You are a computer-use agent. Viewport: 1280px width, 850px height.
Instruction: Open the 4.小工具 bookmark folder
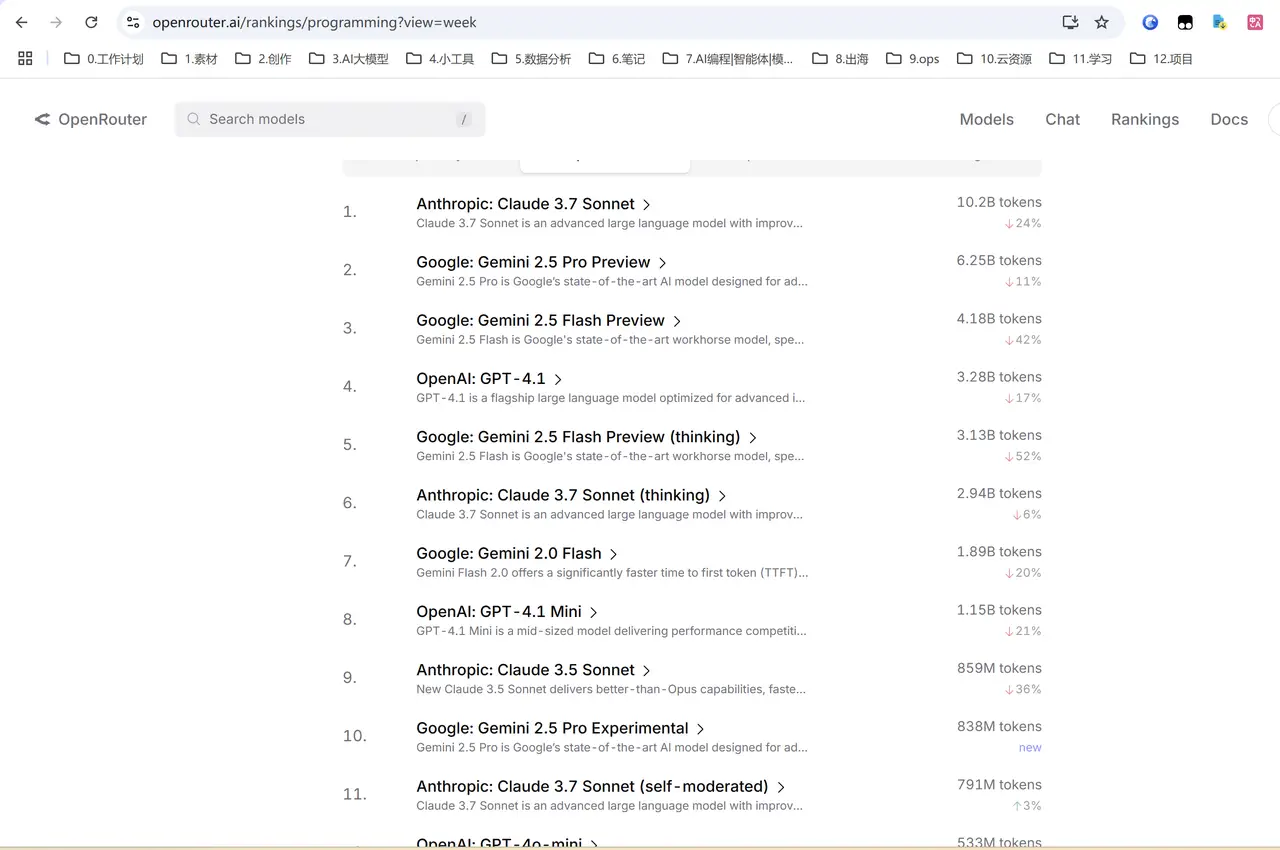pyautogui.click(x=440, y=59)
